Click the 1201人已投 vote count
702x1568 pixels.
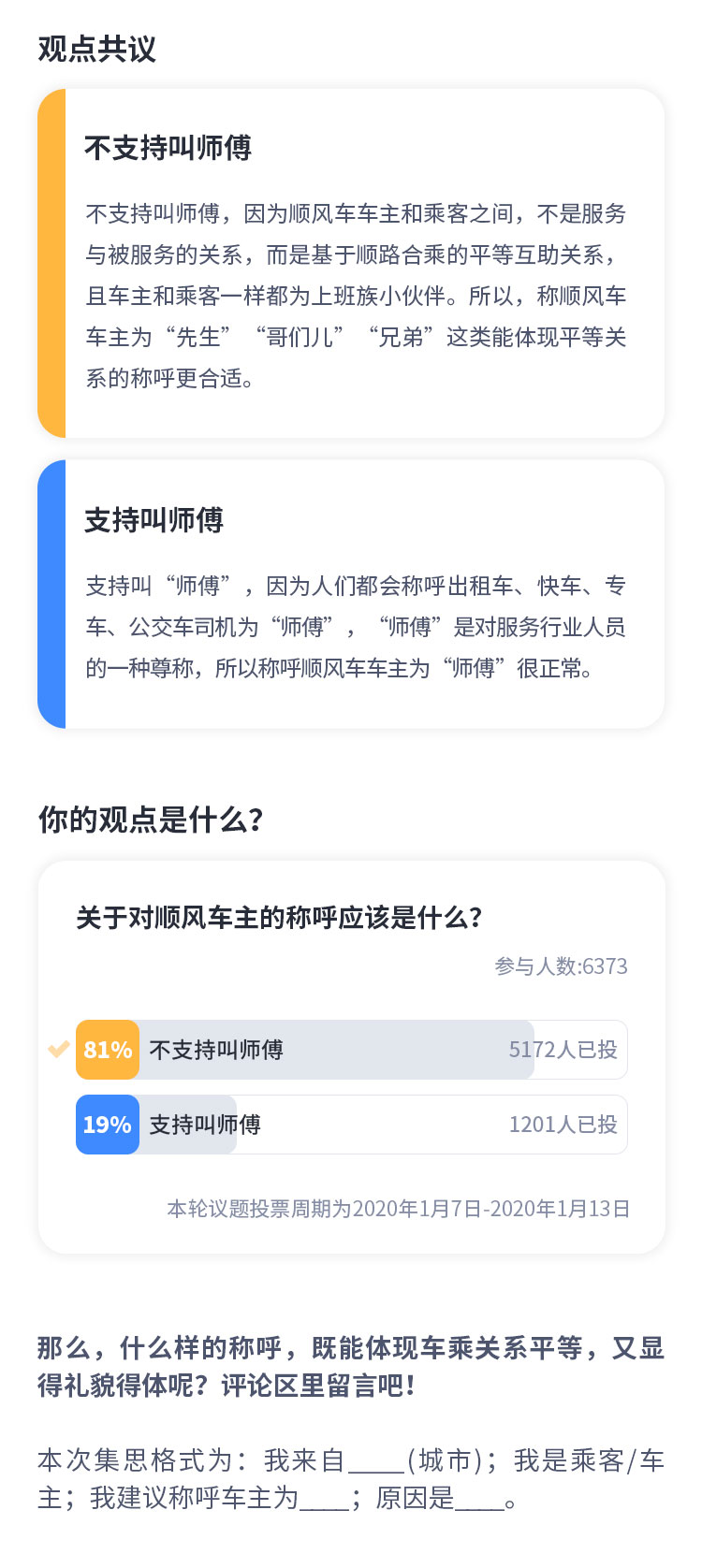click(x=563, y=1125)
